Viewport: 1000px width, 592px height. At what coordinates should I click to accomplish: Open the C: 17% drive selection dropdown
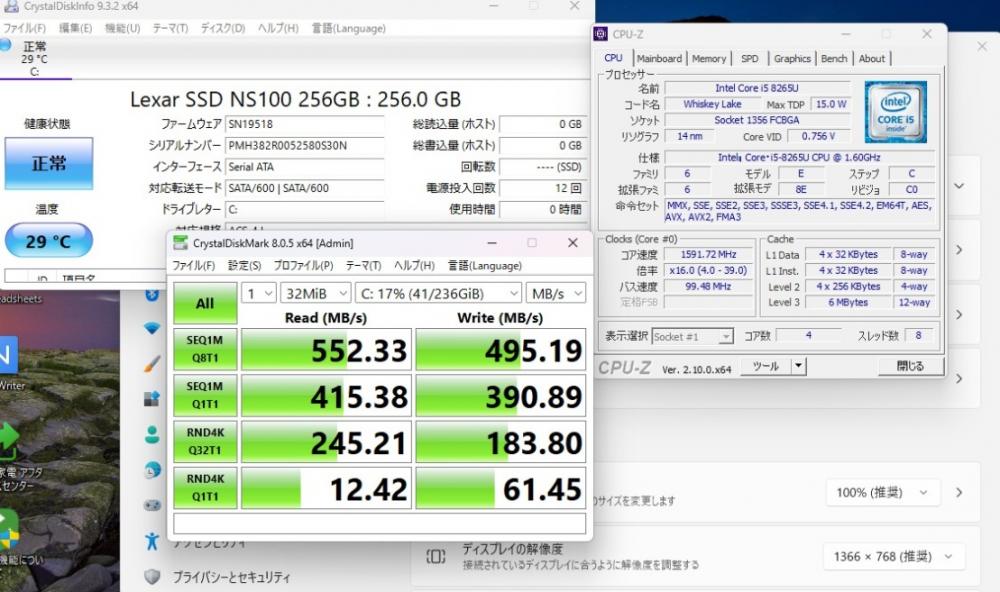(x=438, y=293)
